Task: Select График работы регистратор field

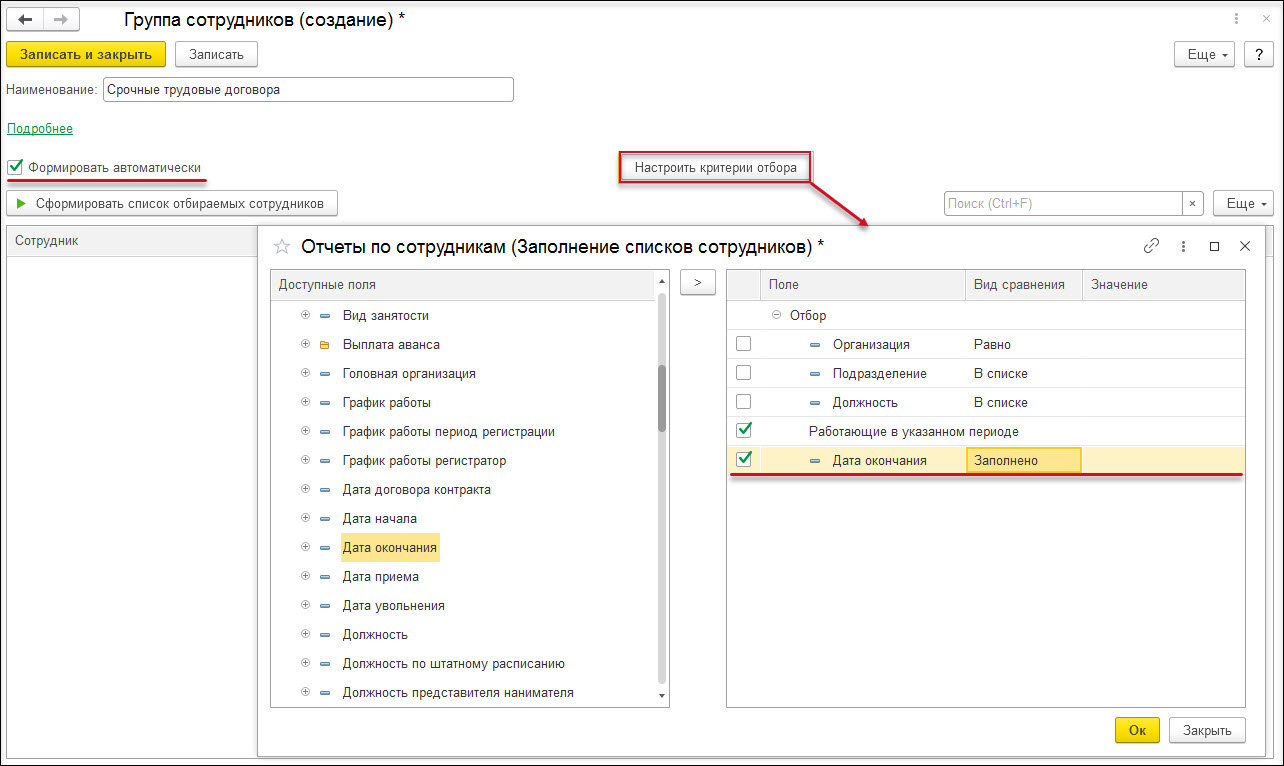Action: point(424,461)
